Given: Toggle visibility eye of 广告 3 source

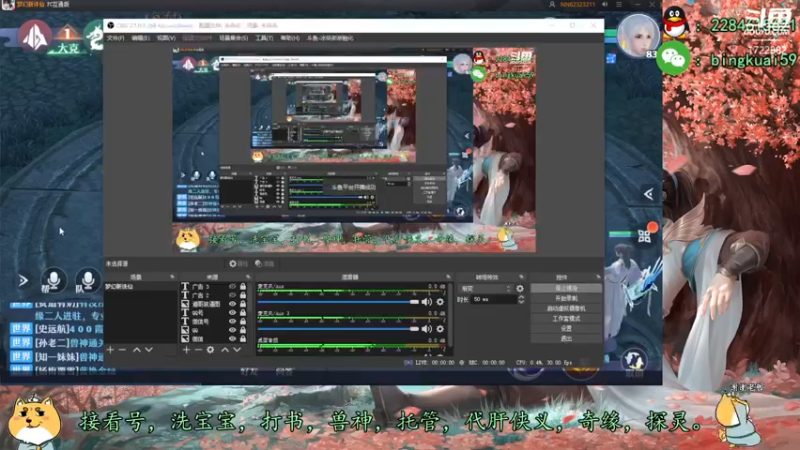Looking at the screenshot, I should coord(233,287).
